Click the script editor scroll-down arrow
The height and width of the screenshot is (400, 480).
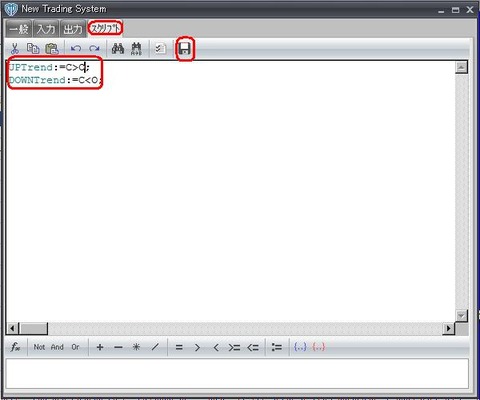click(461, 315)
